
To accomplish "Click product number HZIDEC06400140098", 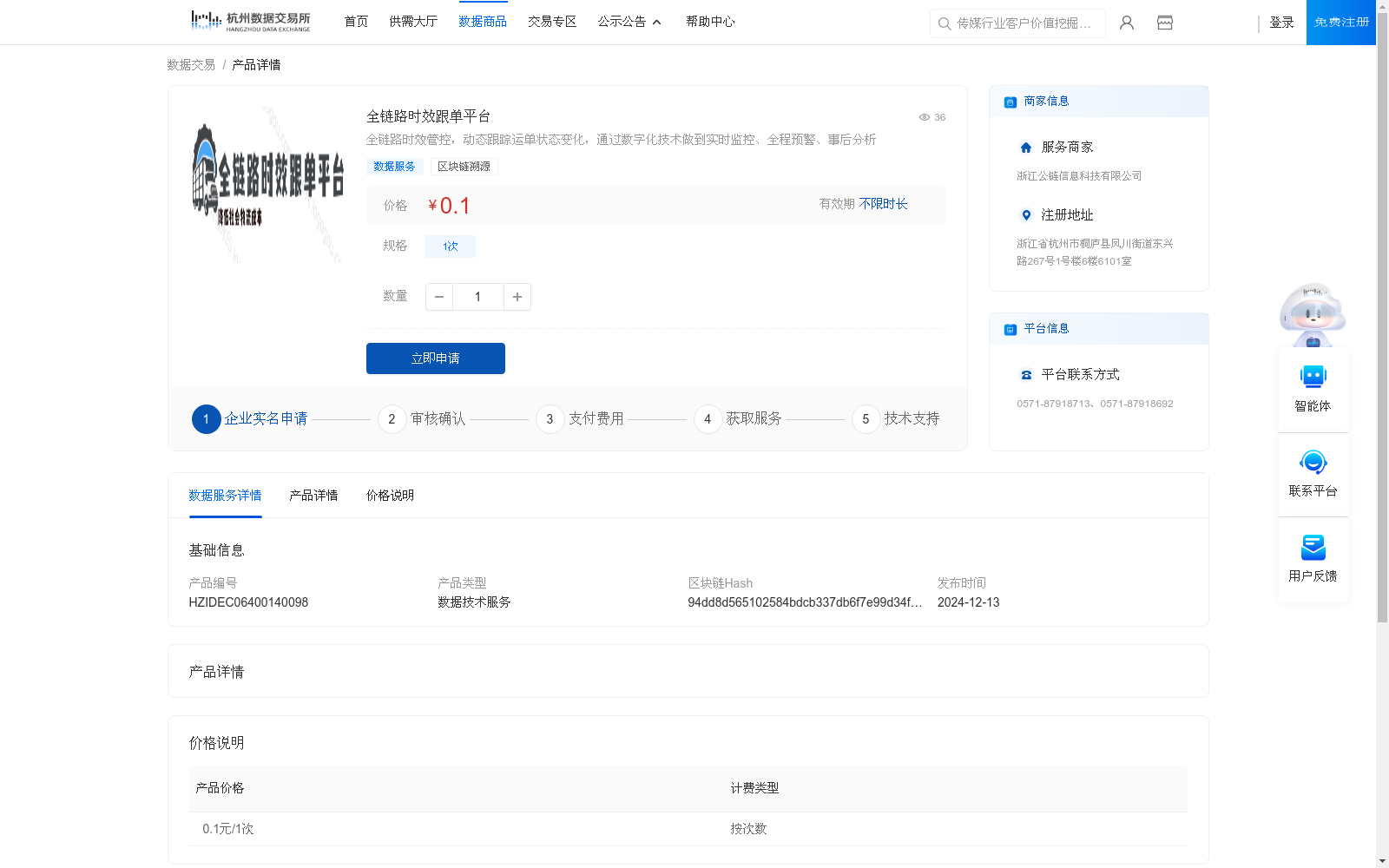I will (248, 602).
